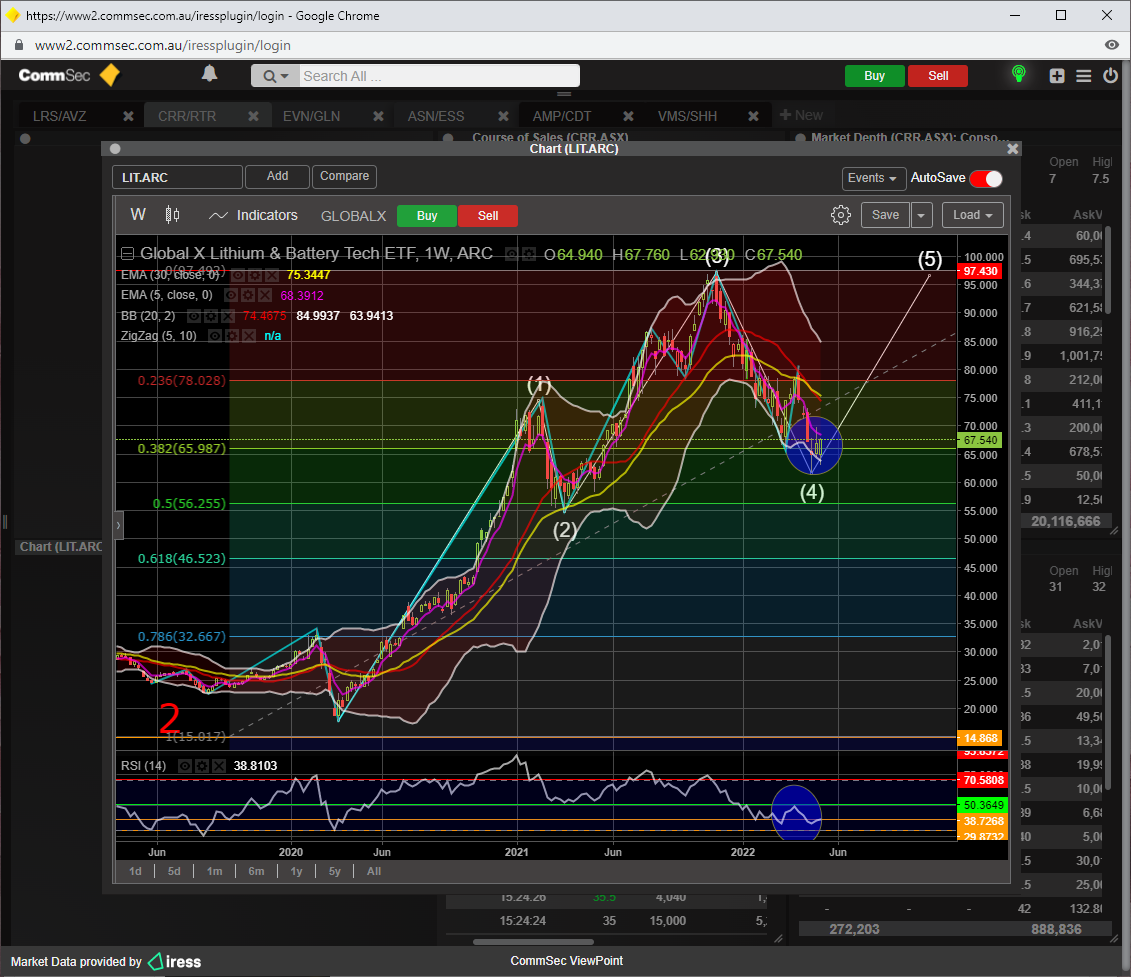
Task: Expand the left chart drawing toolbar arrow
Action: pos(119,525)
